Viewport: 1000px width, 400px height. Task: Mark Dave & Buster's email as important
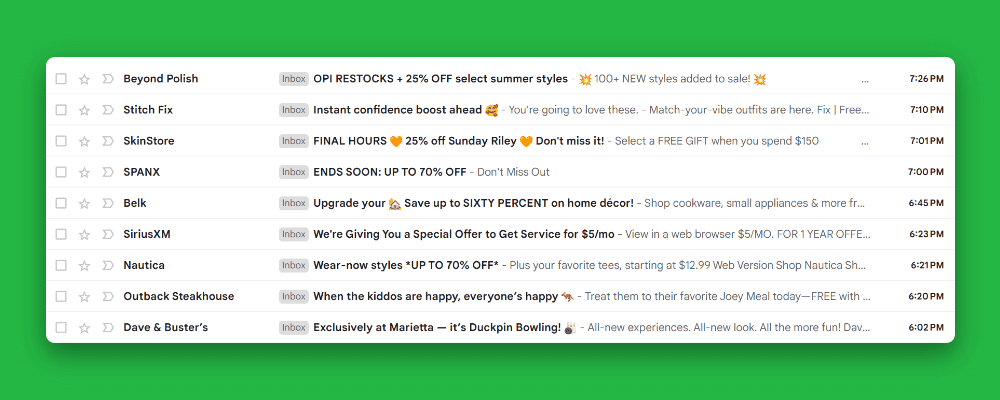click(x=107, y=327)
